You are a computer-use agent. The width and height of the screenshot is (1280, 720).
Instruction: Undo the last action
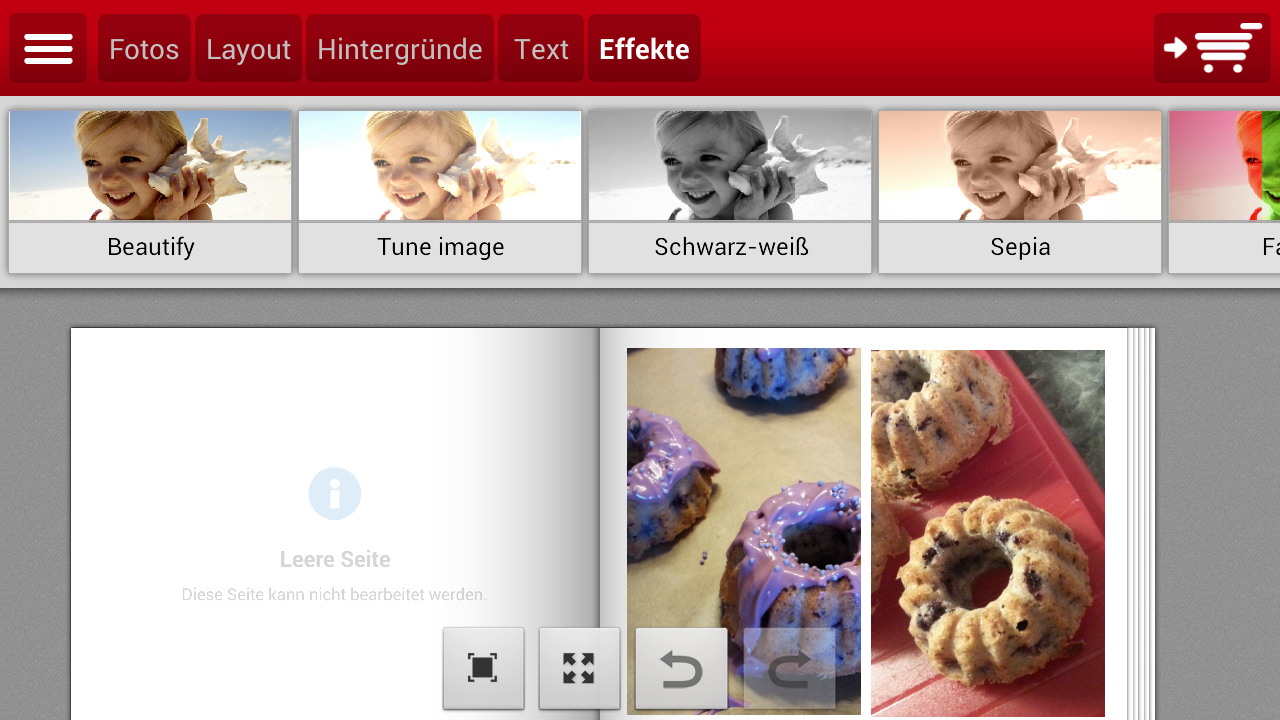tap(681, 668)
